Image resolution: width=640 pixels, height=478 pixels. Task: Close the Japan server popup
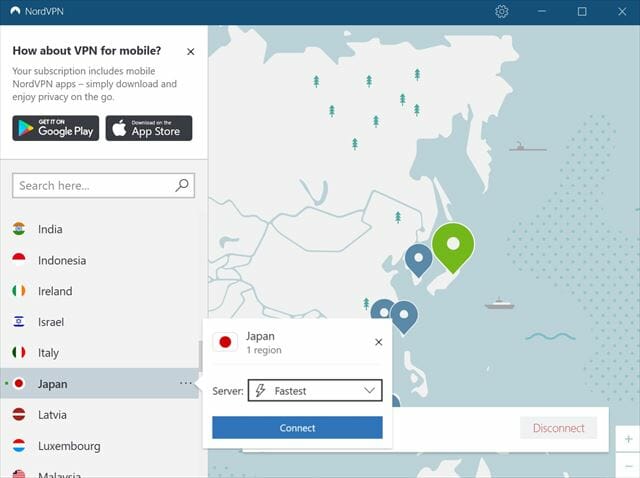pyautogui.click(x=378, y=342)
